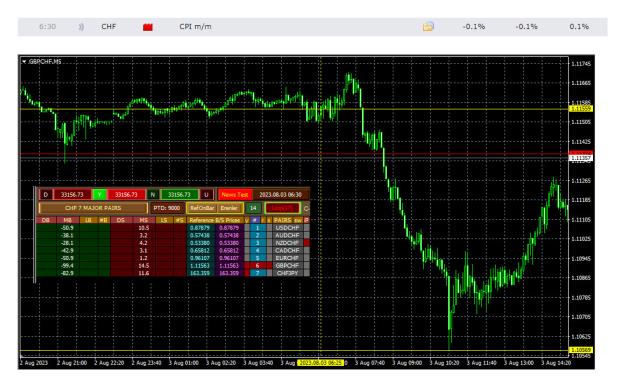Click the speaker alert icon next to 6:30
This screenshot has width=625, height=388.
[x=81, y=27]
